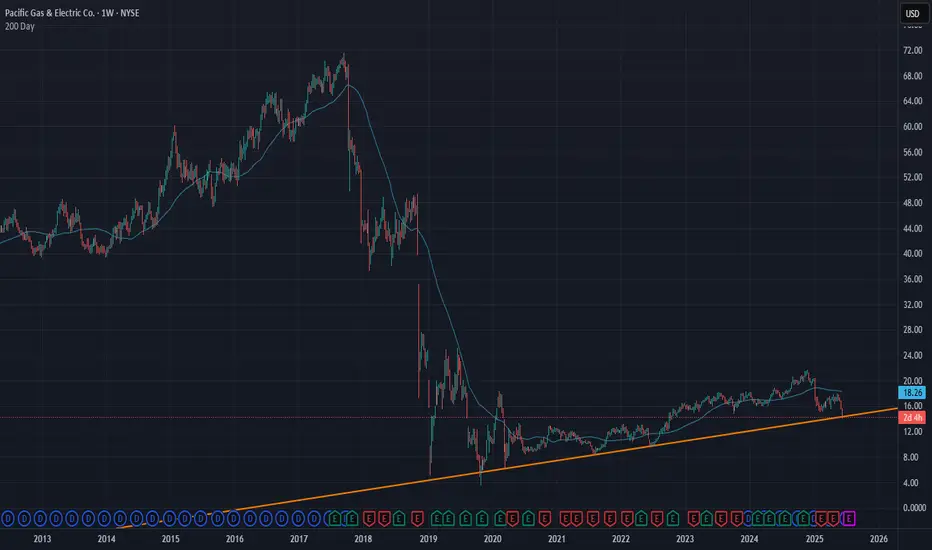Click the red E earnings marker beside the purple one
The image size is (932, 550).
point(835,518)
